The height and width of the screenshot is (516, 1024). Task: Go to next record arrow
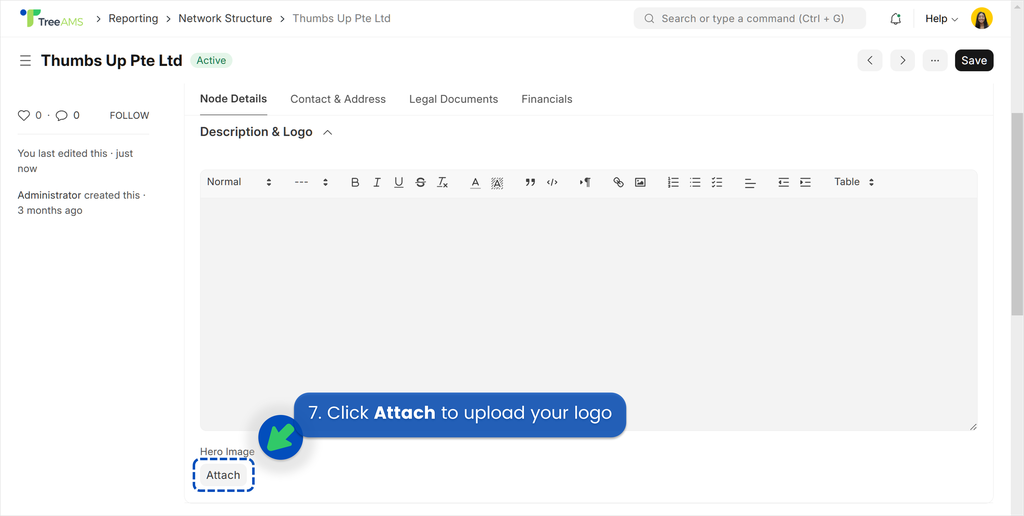pos(903,60)
